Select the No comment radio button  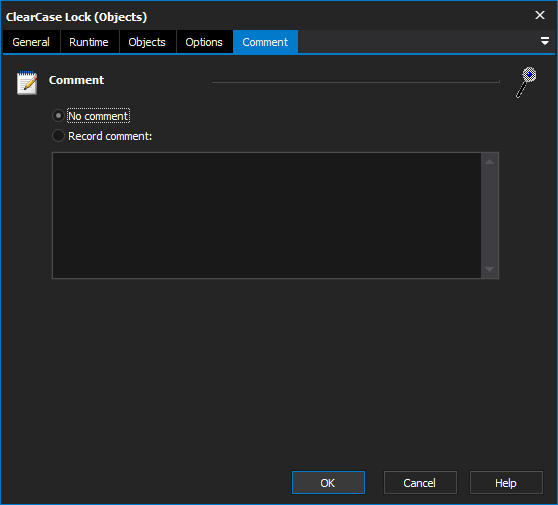point(58,116)
